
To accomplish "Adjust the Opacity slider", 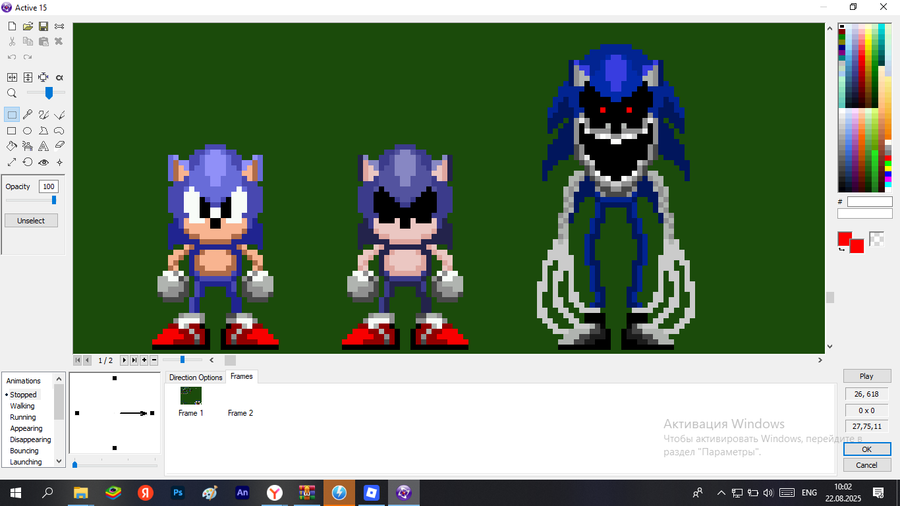I will pyautogui.click(x=54, y=200).
